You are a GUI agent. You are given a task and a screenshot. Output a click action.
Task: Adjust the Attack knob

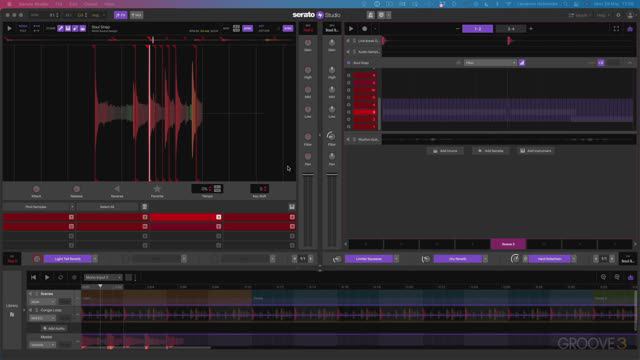pos(36,189)
